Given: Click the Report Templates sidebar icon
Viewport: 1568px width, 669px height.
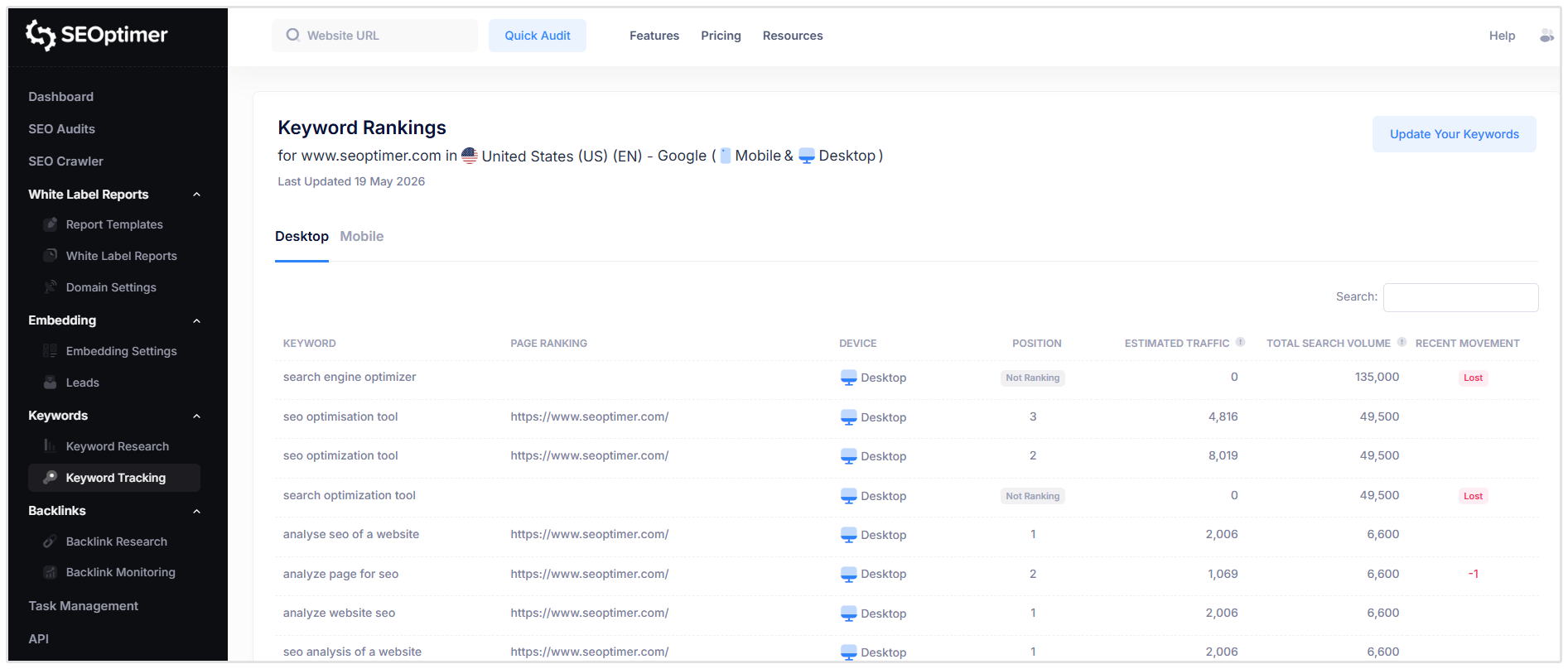Looking at the screenshot, I should 51,224.
